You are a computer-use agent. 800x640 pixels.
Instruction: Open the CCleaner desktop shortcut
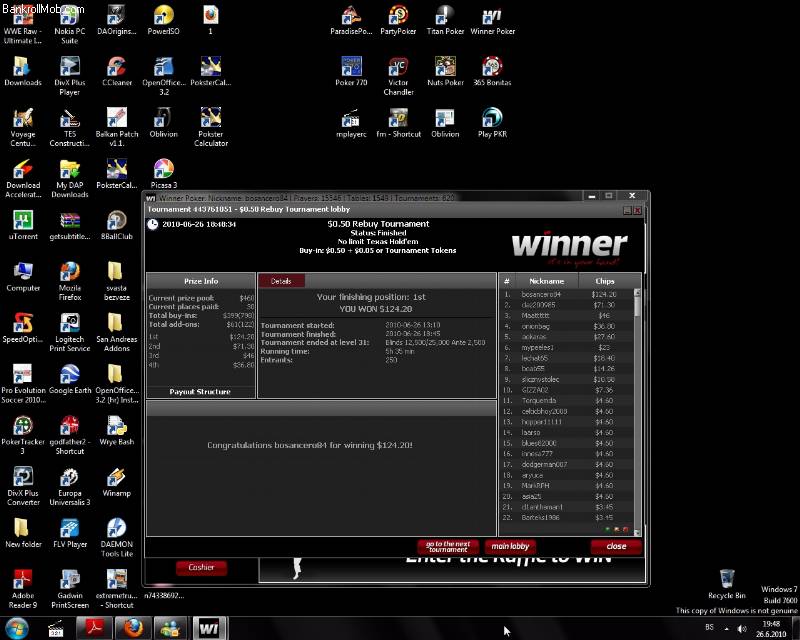point(117,72)
